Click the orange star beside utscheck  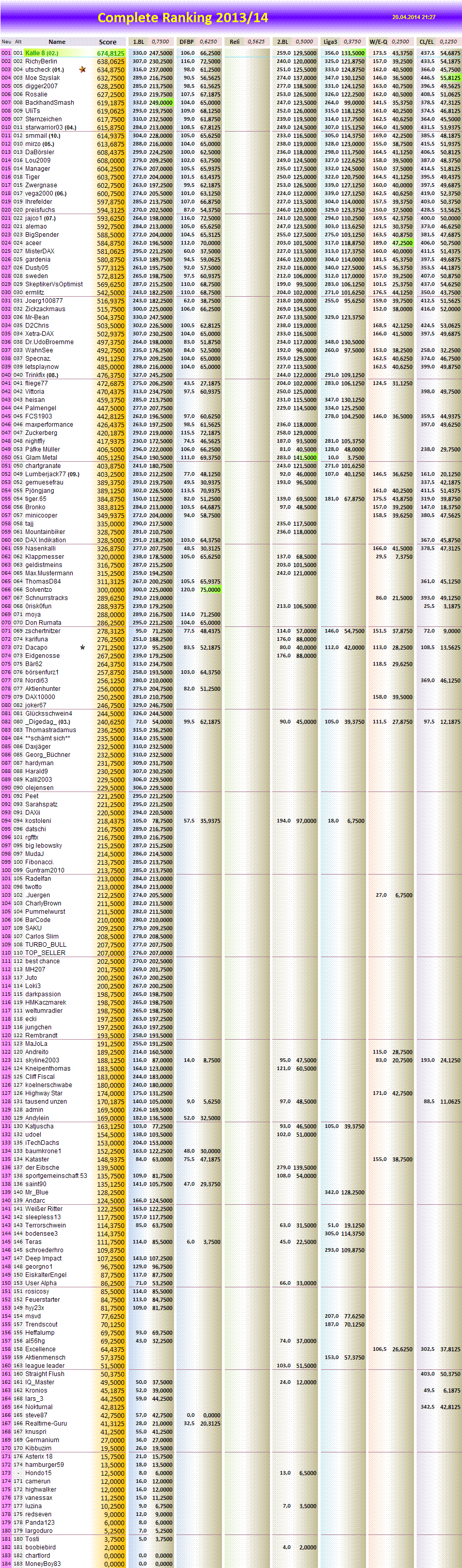(82, 70)
